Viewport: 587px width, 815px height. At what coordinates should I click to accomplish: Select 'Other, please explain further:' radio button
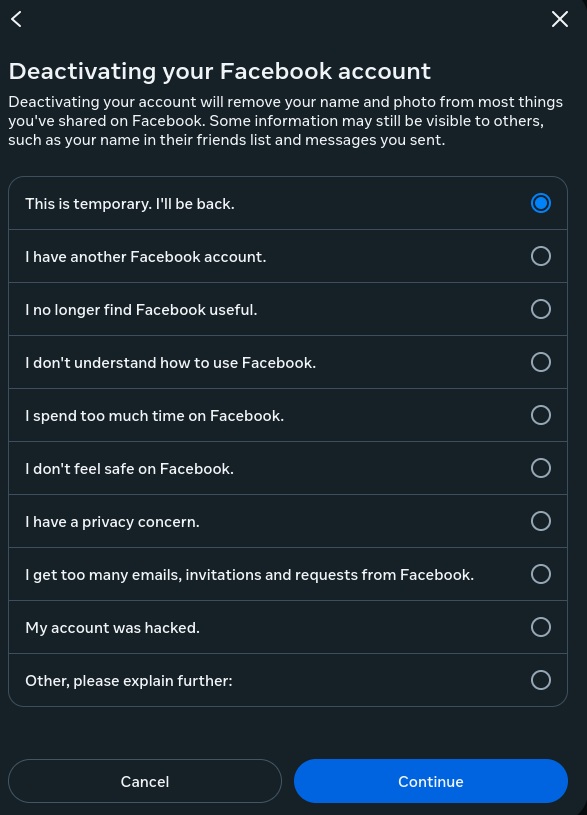pos(541,680)
